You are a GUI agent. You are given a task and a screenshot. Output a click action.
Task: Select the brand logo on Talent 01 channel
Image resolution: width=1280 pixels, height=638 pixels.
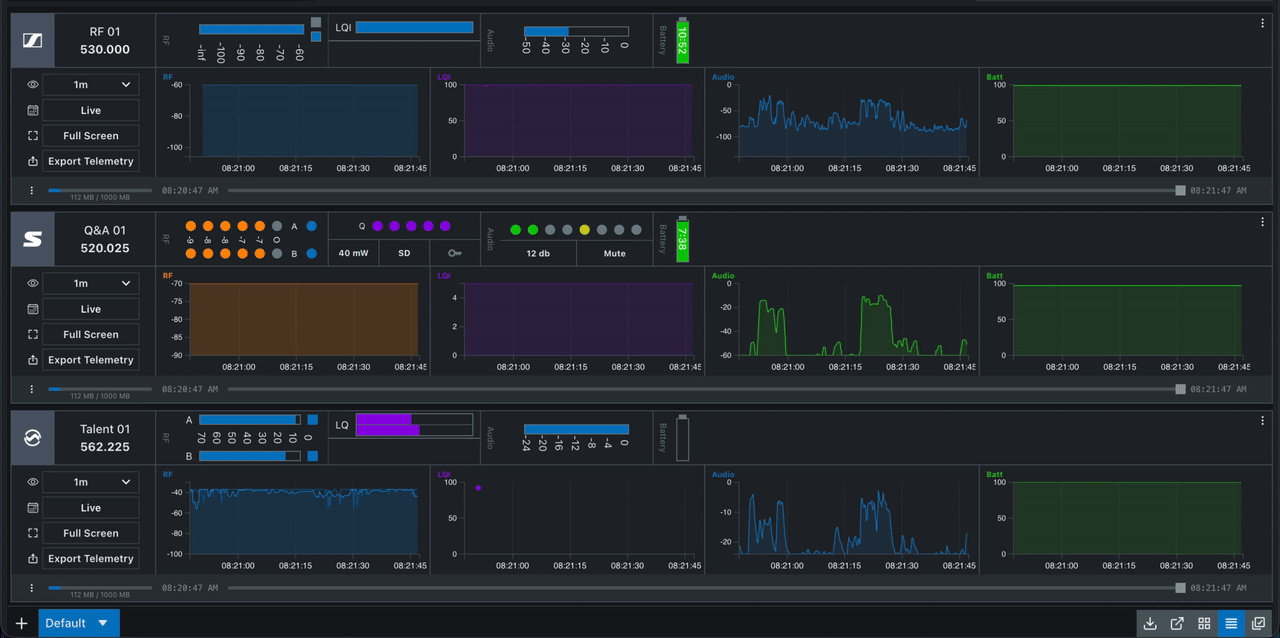[x=31, y=437]
